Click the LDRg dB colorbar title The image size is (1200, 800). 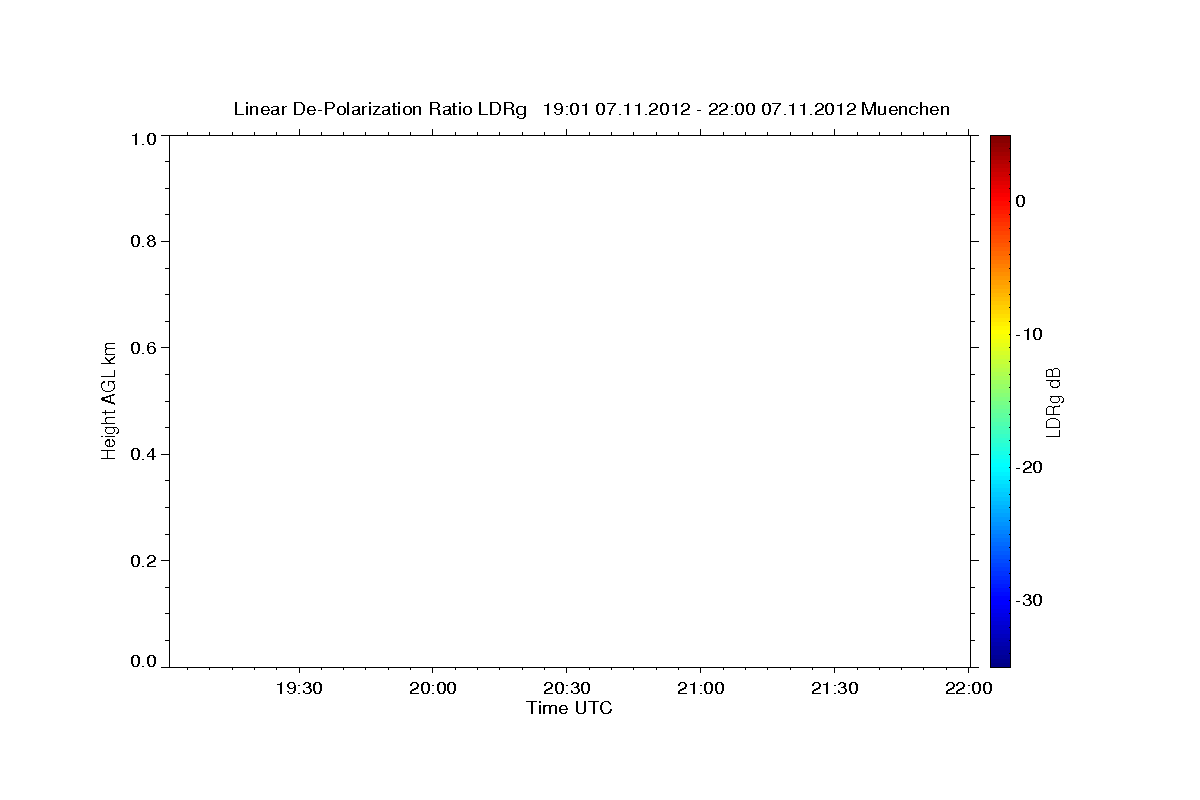(1053, 402)
